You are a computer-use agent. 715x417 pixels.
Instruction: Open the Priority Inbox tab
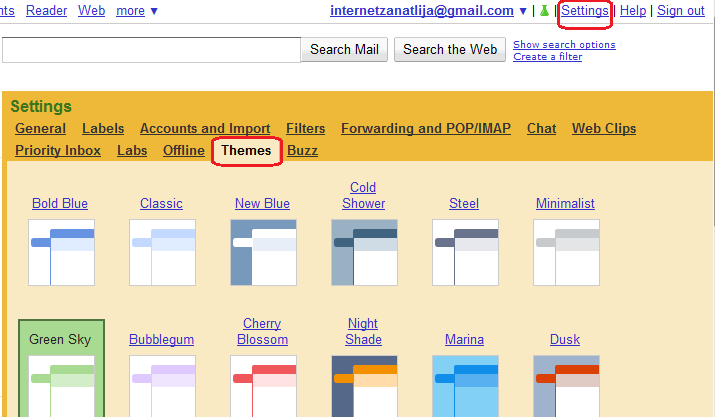click(58, 150)
